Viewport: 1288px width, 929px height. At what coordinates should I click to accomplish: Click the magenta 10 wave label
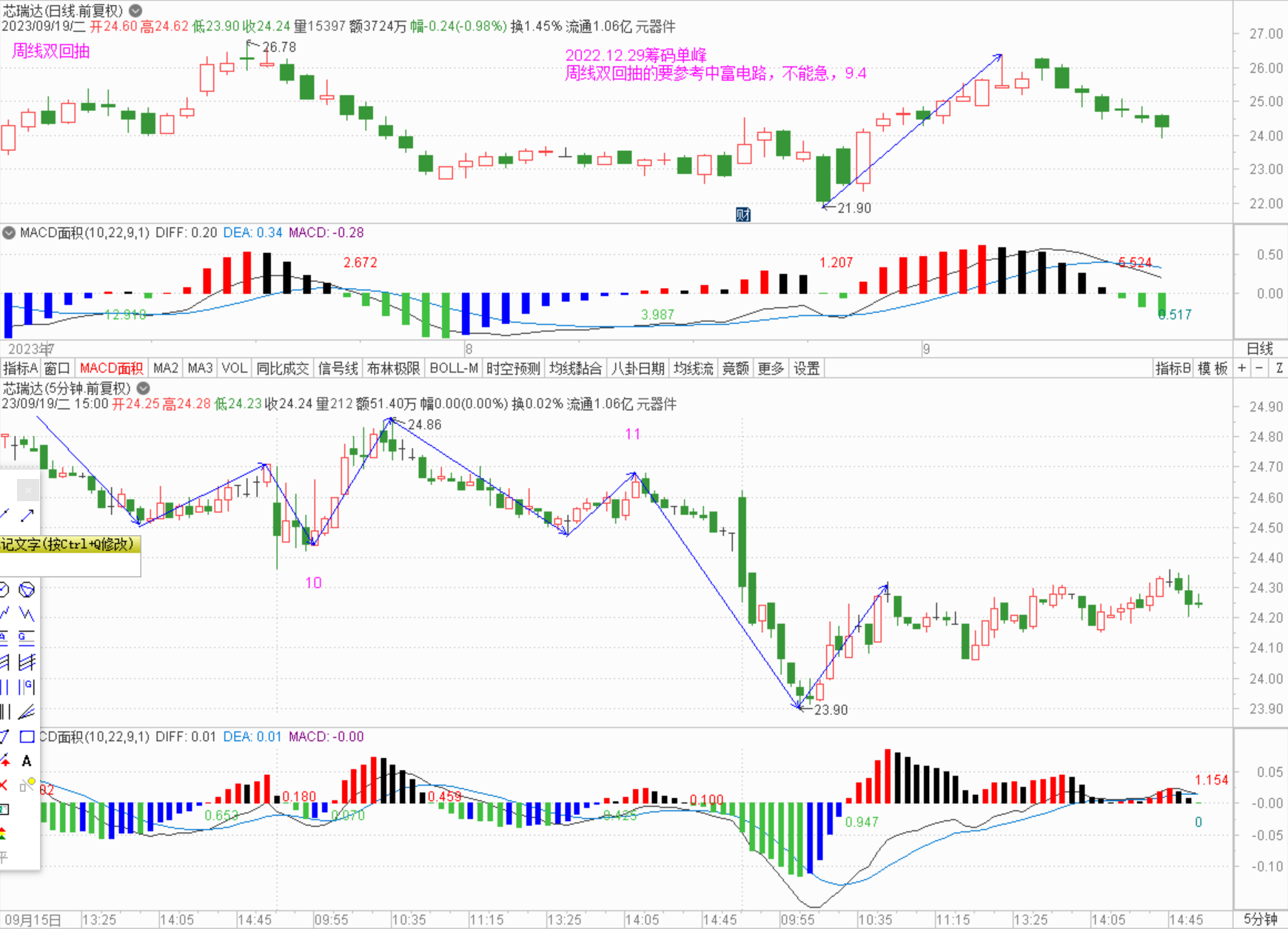(313, 583)
